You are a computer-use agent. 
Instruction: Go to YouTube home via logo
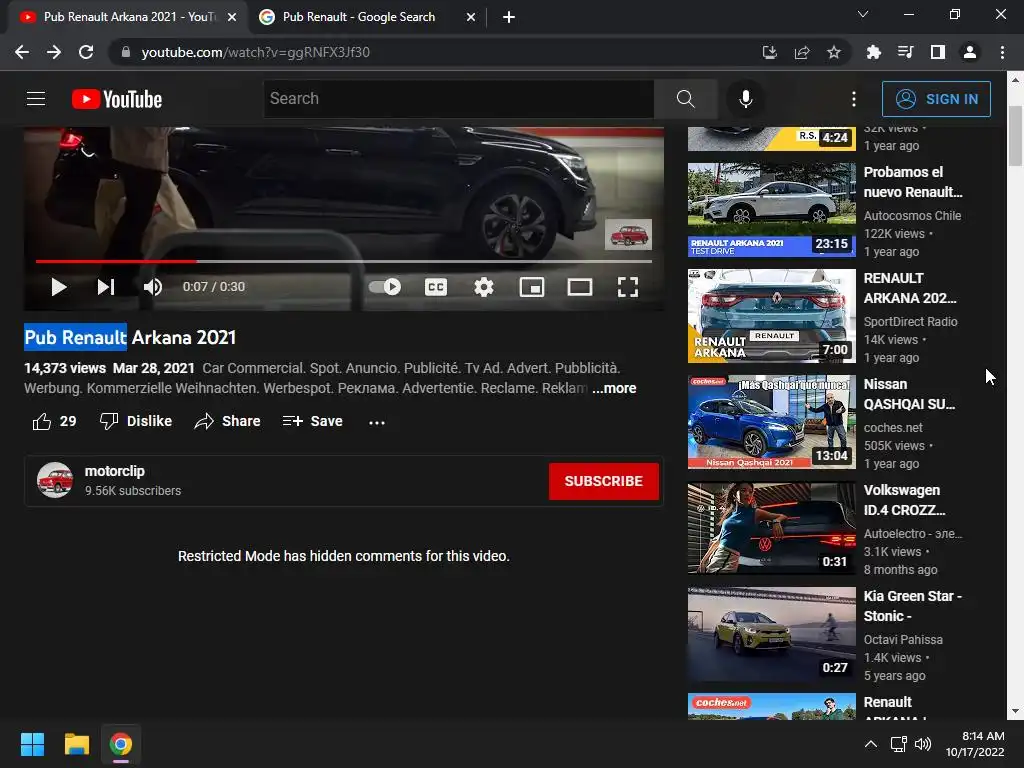click(117, 99)
